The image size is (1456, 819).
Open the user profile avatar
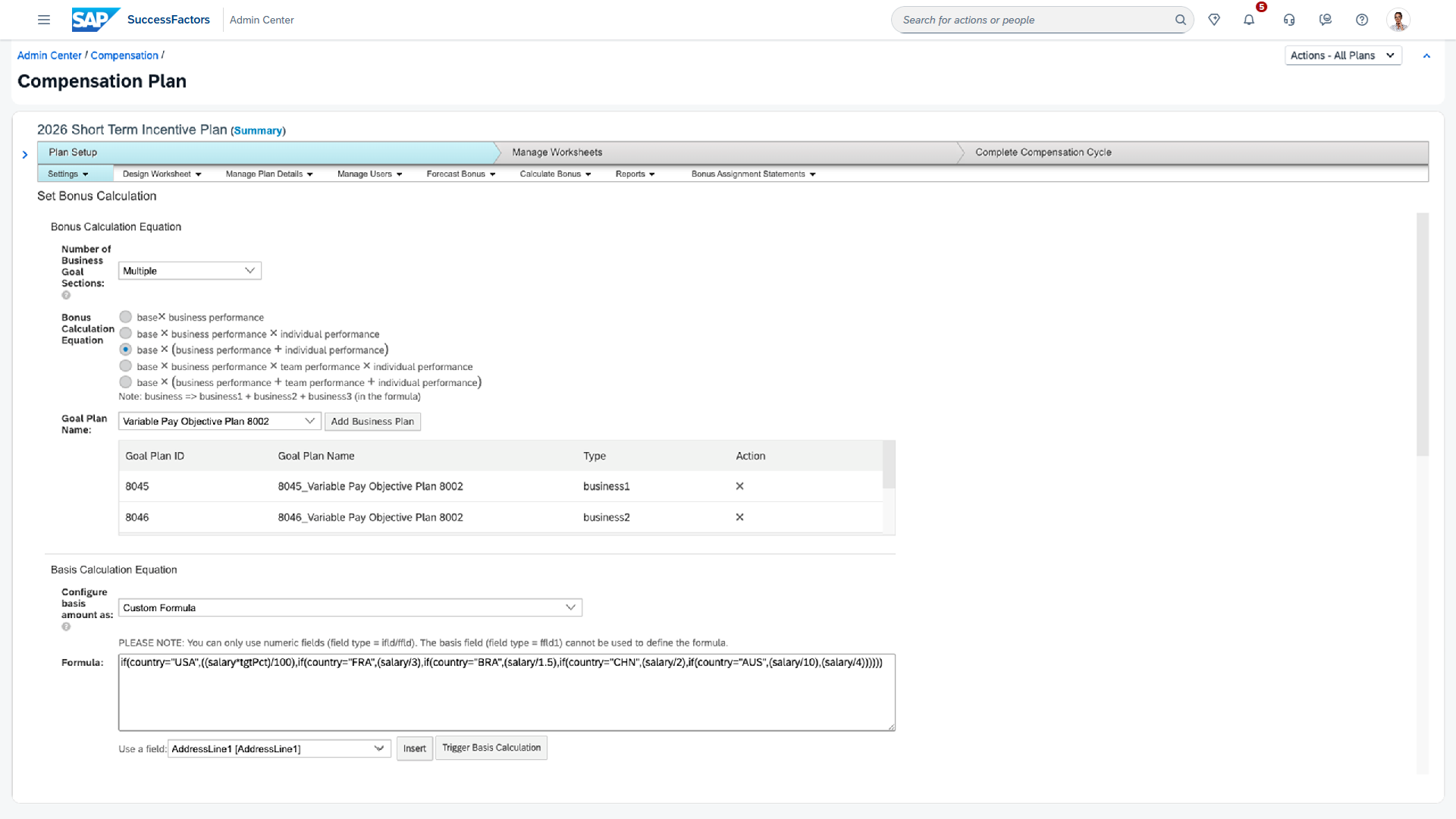coord(1398,20)
